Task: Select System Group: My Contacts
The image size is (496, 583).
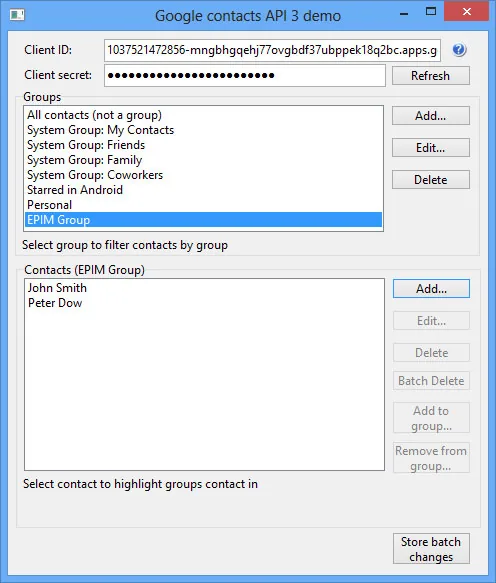Action: (203, 130)
